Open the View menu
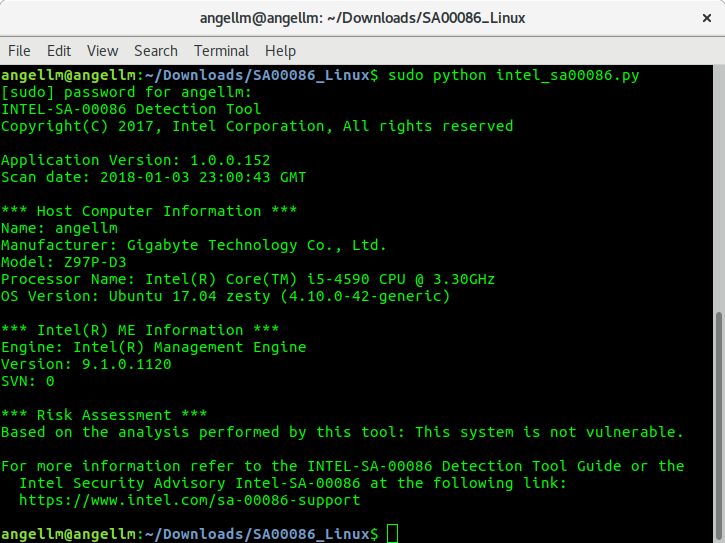 103,51
